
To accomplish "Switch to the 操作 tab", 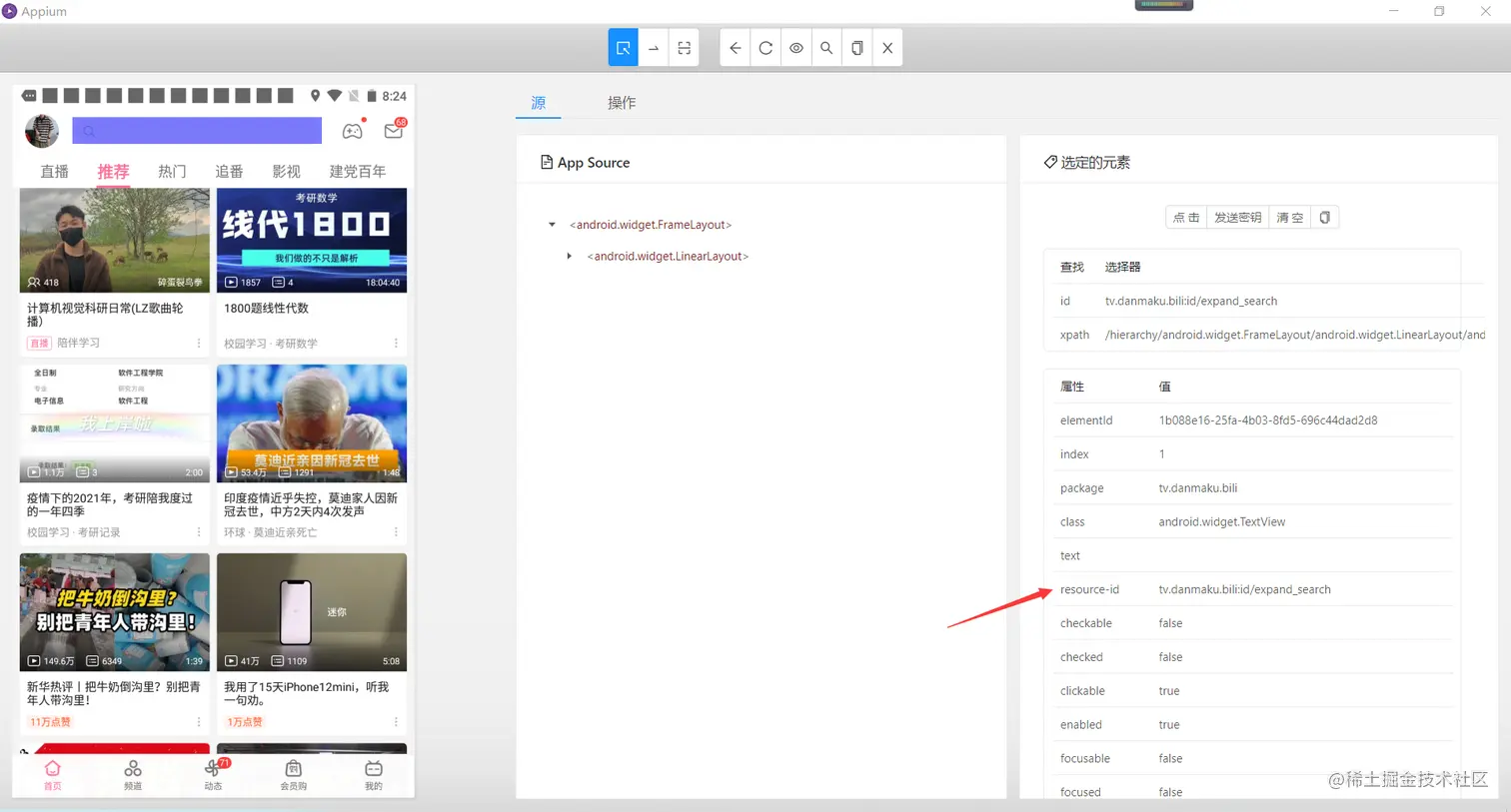I will coord(622,103).
